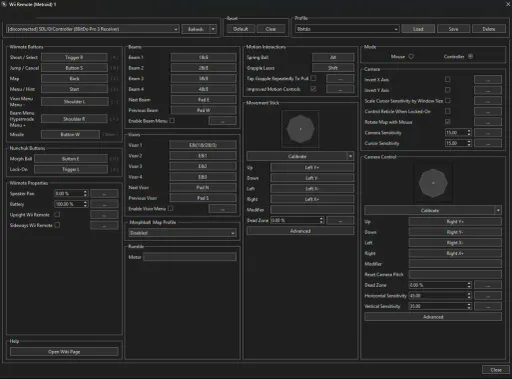The width and height of the screenshot is (512, 379).
Task: Expand the arrow beside Refresh button
Action: click(213, 29)
